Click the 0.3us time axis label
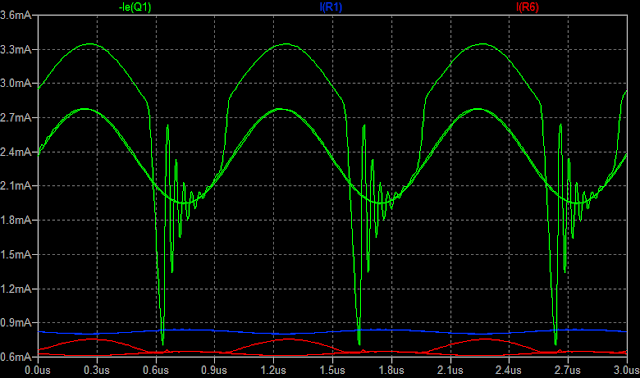The height and width of the screenshot is (378, 640). click(x=97, y=370)
